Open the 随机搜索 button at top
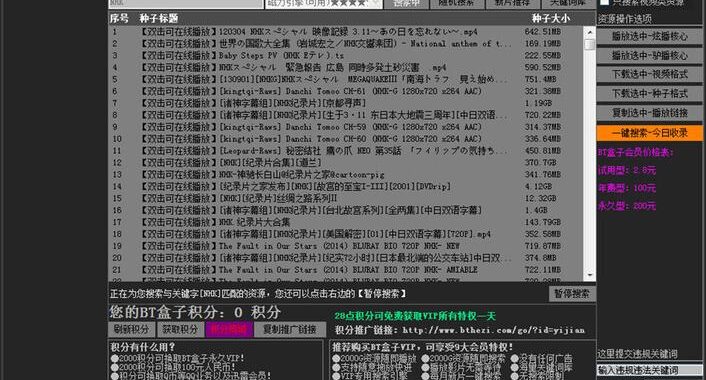 click(x=456, y=4)
